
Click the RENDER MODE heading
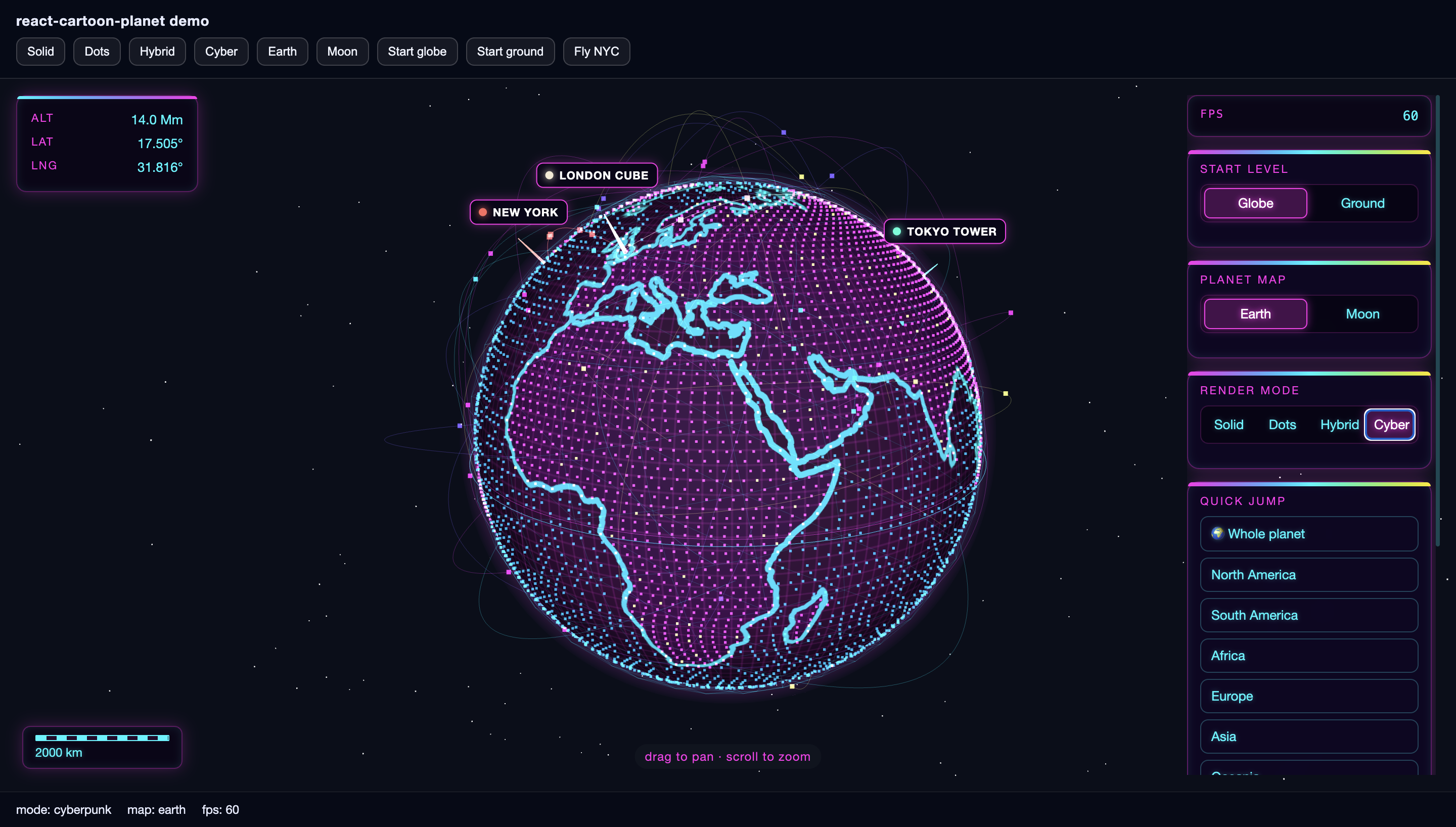[1249, 391]
